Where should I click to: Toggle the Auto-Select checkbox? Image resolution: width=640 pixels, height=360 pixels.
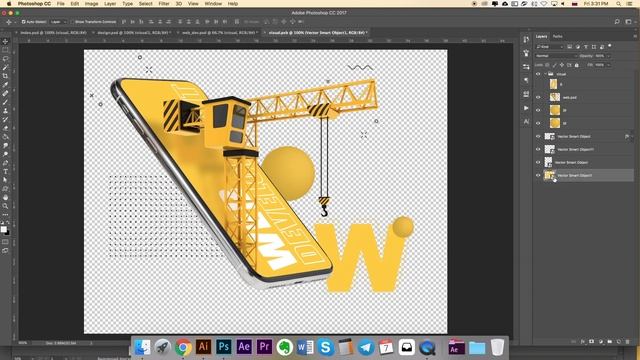pyautogui.click(x=23, y=22)
